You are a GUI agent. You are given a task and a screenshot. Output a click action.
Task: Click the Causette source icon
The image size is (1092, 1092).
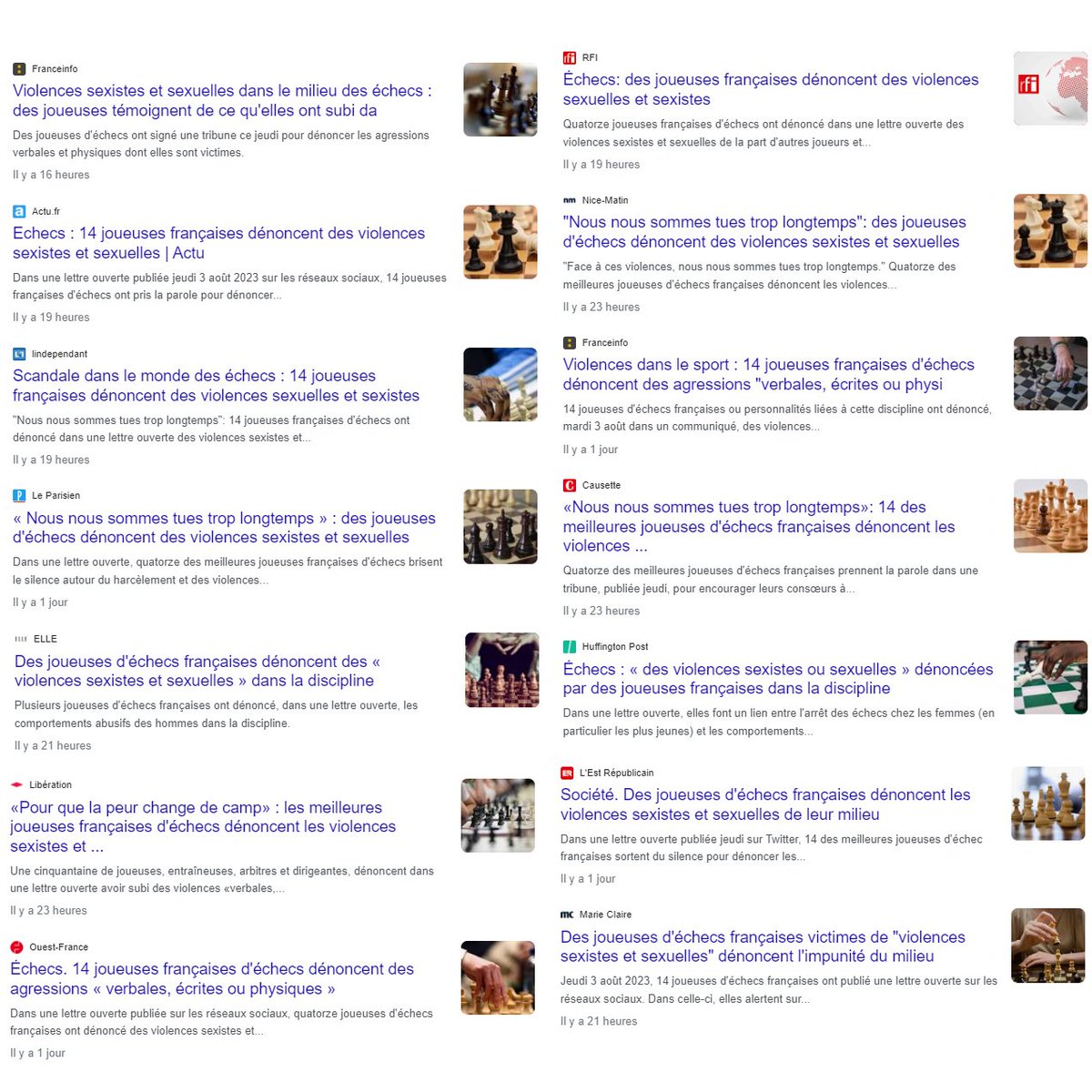click(569, 485)
